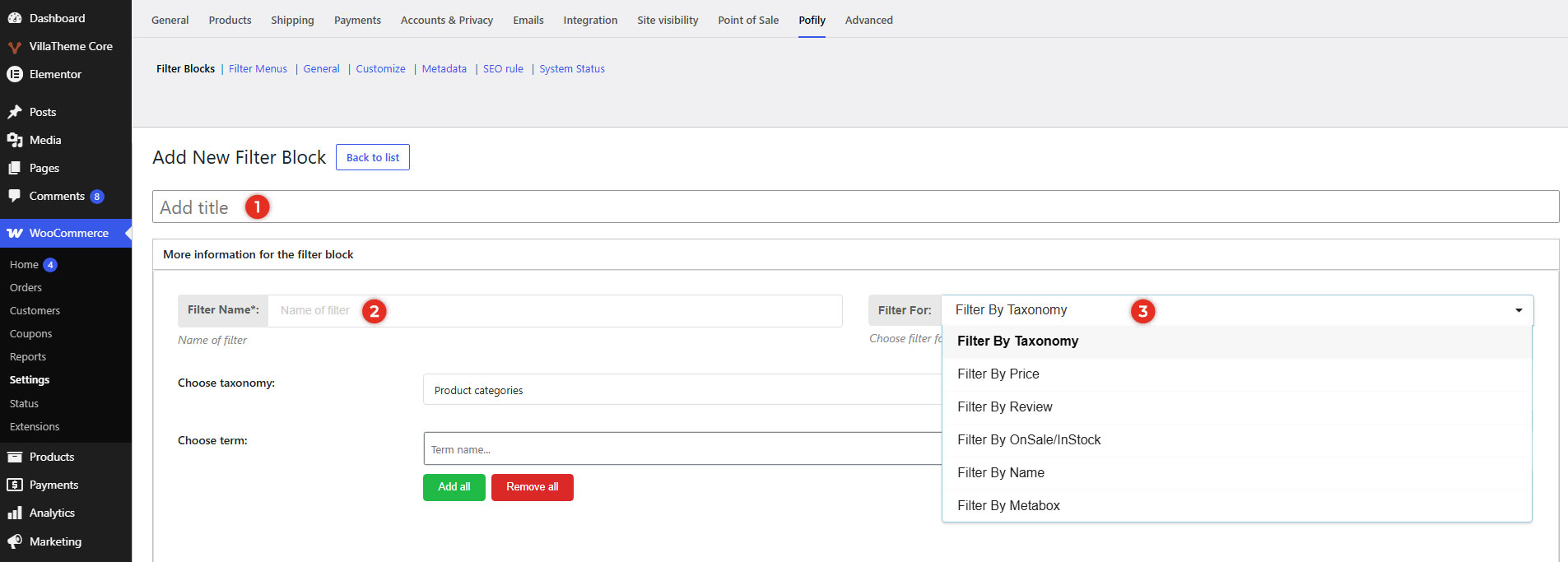Screen dimensions: 1568x562
Task: Open the Filter Blocks section link
Action: coord(185,68)
